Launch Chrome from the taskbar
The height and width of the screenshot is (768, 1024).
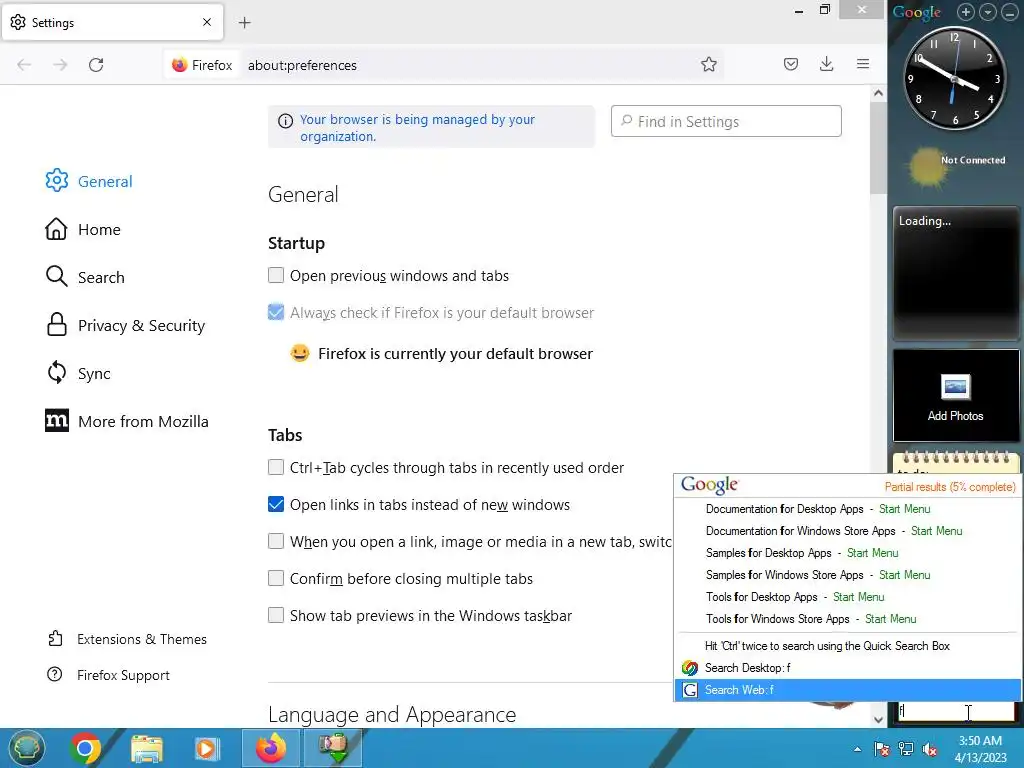click(86, 748)
